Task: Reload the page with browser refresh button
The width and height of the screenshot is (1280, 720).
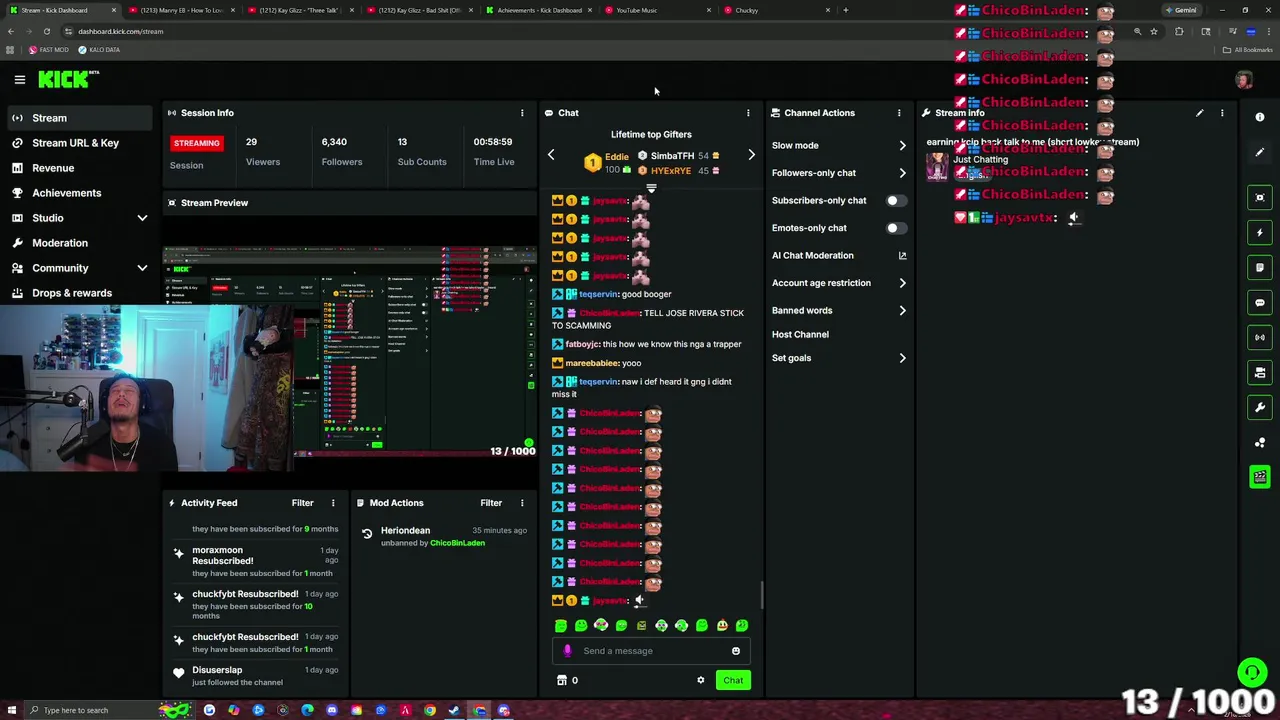Action: [x=47, y=31]
